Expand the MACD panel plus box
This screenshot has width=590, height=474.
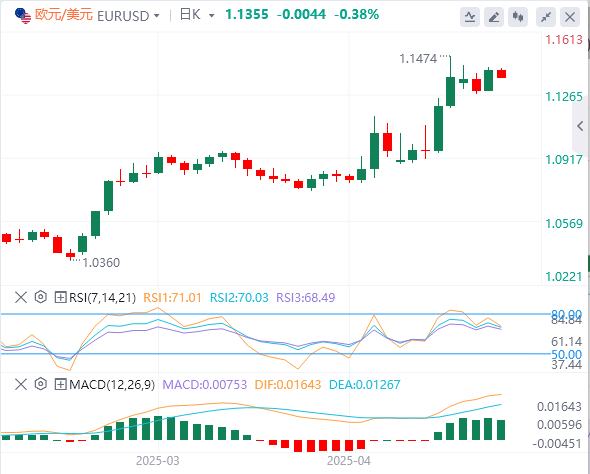pos(60,384)
